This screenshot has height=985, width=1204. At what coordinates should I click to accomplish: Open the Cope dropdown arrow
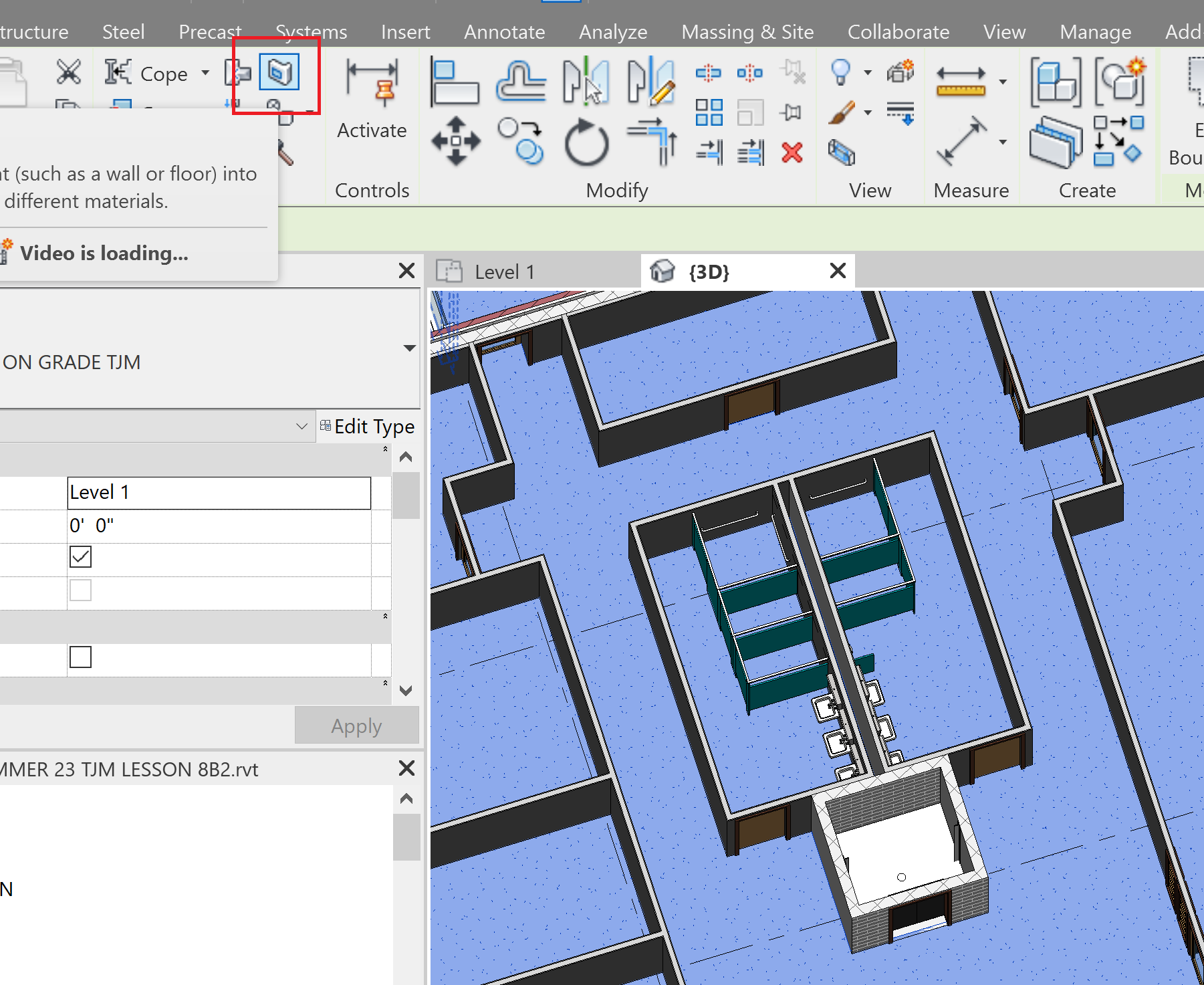pos(205,74)
